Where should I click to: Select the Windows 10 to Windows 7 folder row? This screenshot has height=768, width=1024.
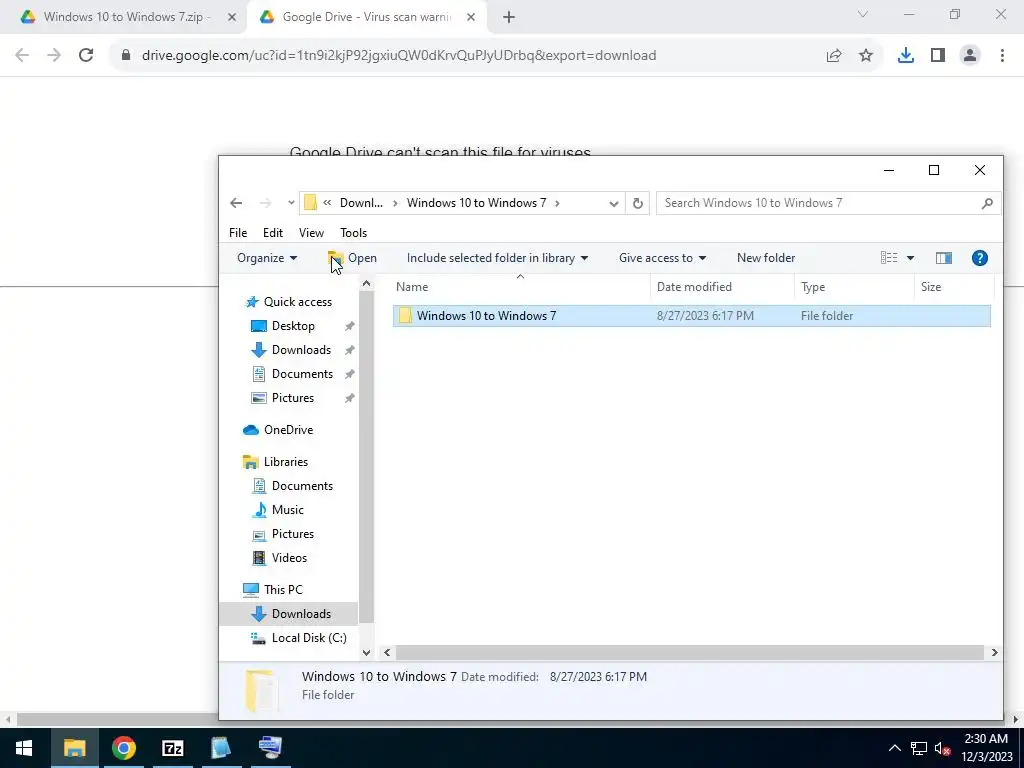coord(692,316)
